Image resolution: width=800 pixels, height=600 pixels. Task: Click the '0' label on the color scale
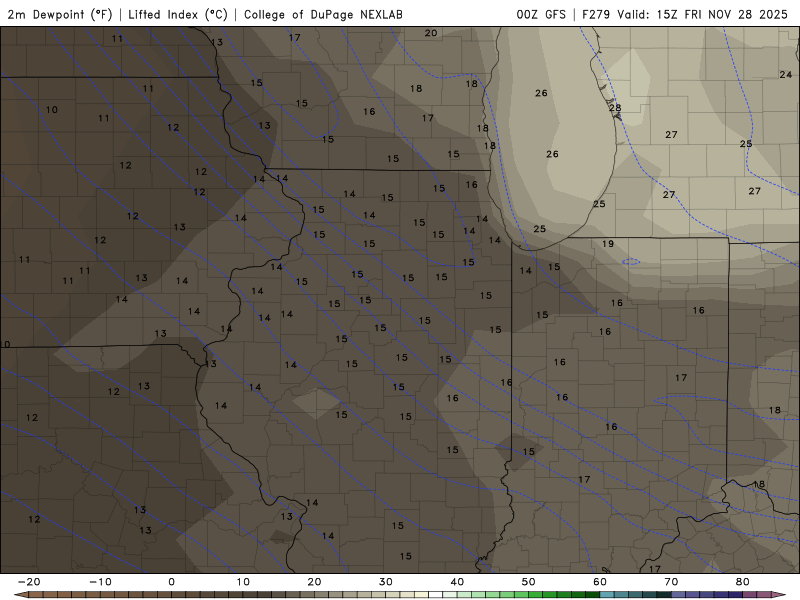tap(171, 582)
